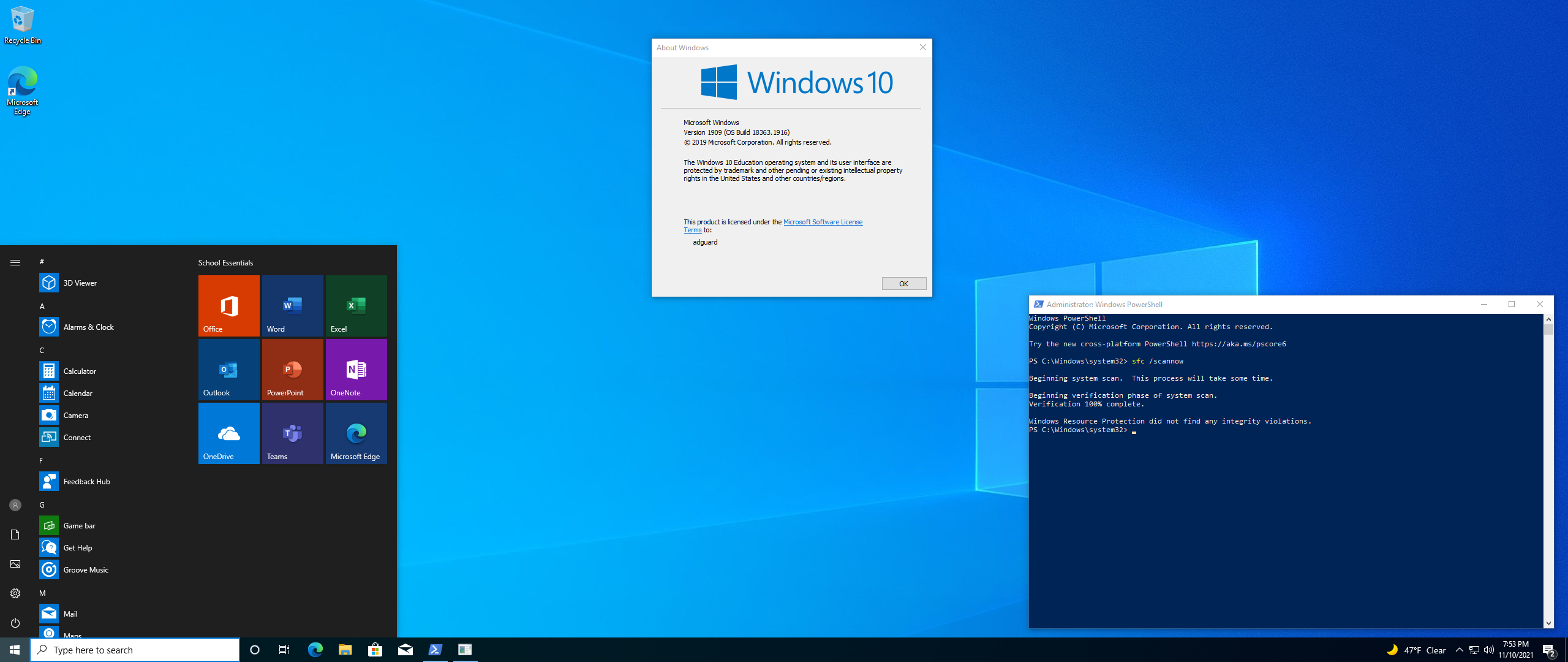Image resolution: width=1568 pixels, height=662 pixels.
Task: Open Action Center notifications
Action: pos(1550,650)
